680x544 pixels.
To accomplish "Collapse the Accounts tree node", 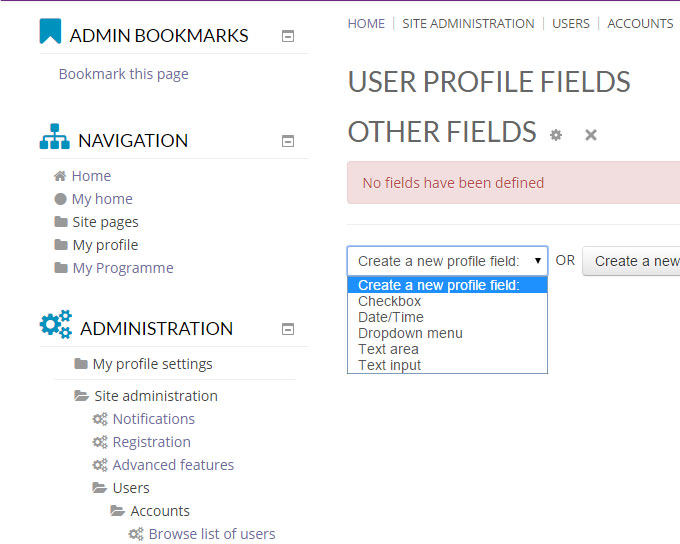I will (x=160, y=511).
